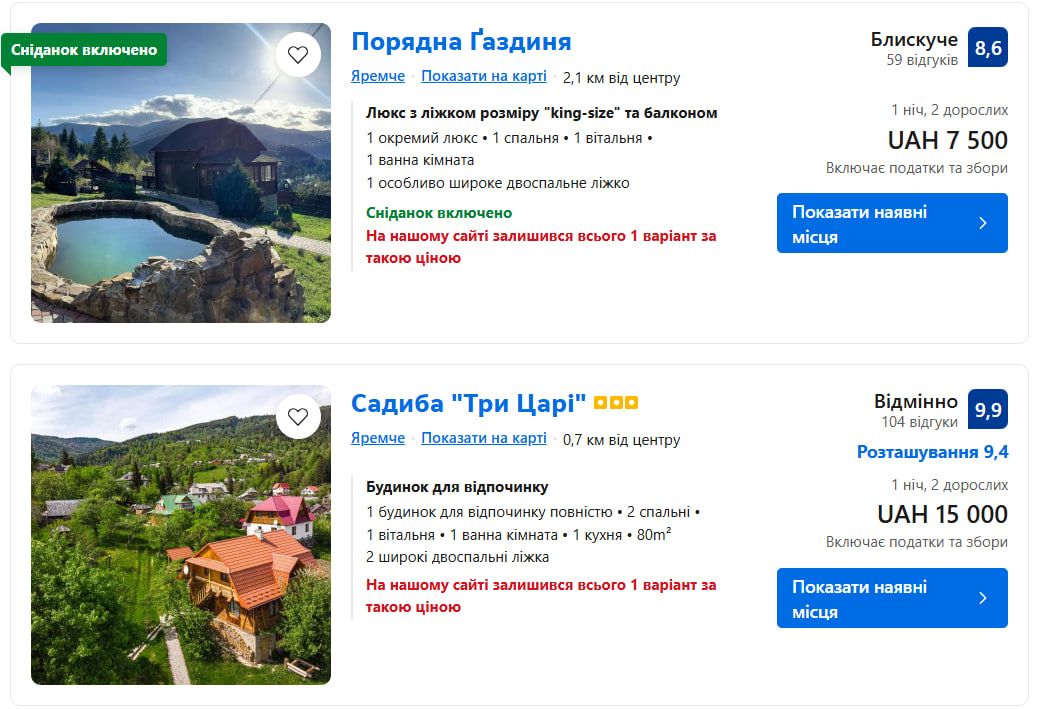Image resolution: width=1039 pixels, height=709 pixels.
Task: Click the Яремче link under Порядна Ґаздиня
Action: pyautogui.click(x=377, y=76)
